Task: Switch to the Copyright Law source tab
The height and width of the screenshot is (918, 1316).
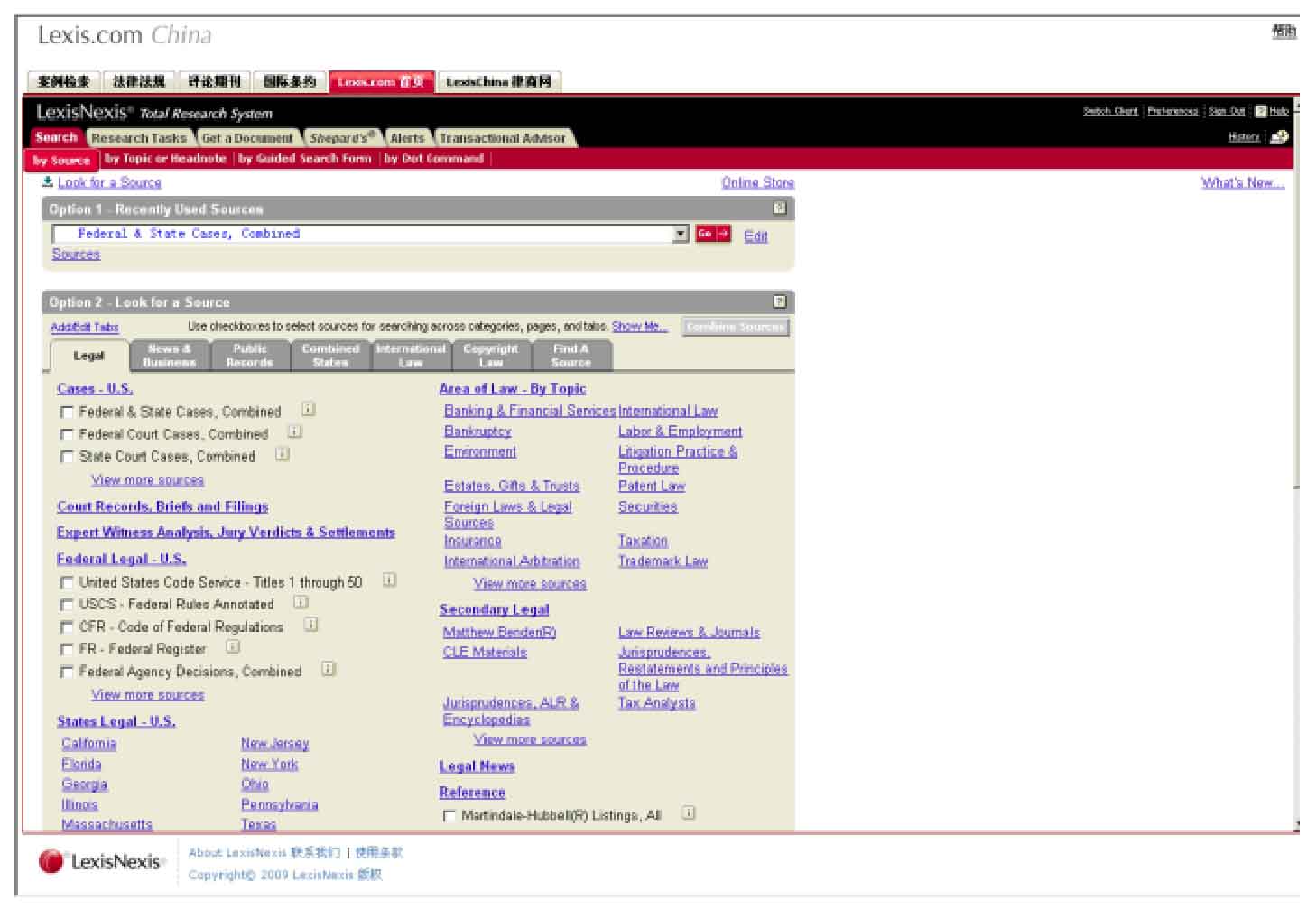Action: (x=491, y=356)
